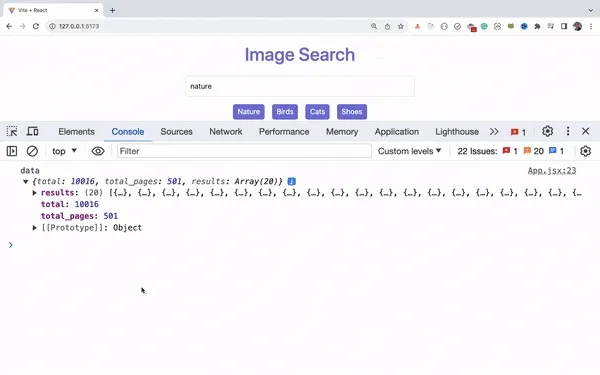Open the Chrome three-dot menu

[591, 26]
